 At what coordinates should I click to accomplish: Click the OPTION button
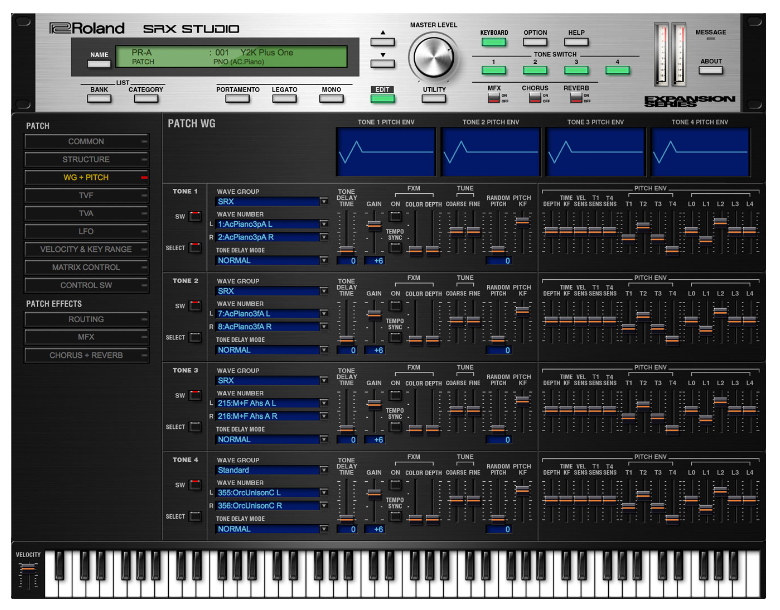[535, 42]
